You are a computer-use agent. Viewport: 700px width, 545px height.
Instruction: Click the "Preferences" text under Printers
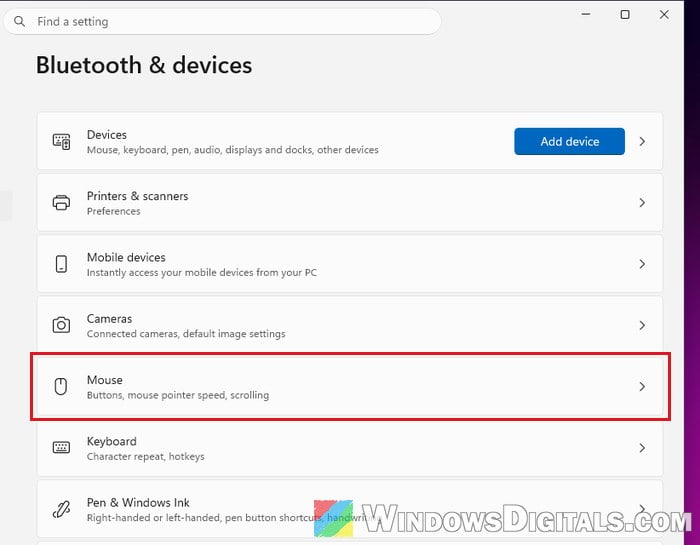coord(113,211)
